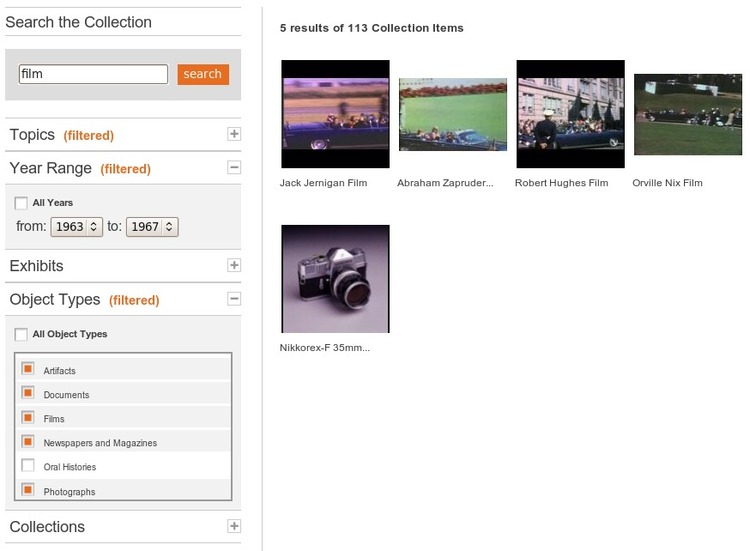Expand the Exhibits section plus icon
The image size is (750, 551).
[234, 266]
